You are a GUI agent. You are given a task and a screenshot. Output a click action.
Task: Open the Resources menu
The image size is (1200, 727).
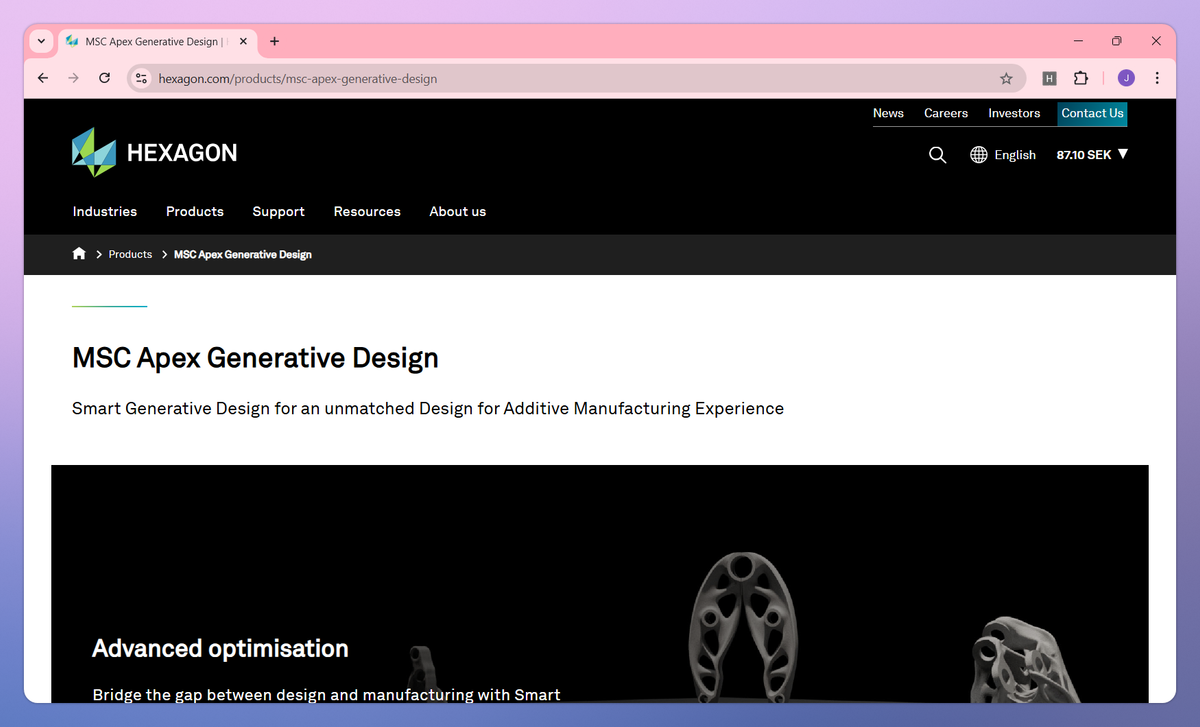(367, 211)
